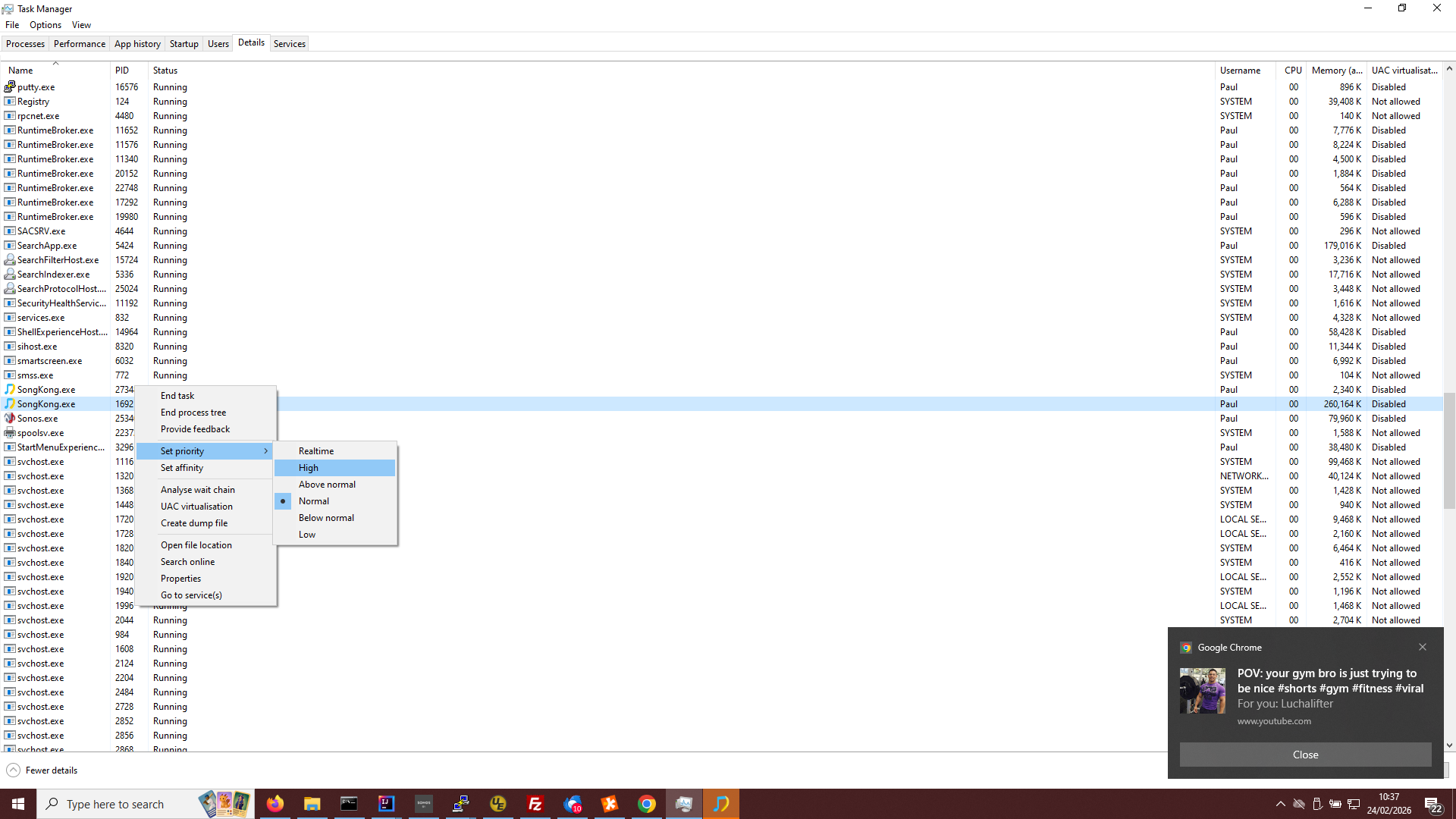Viewport: 1456px width, 819px height.
Task: Open Google Chrome from the taskbar
Action: [647, 804]
